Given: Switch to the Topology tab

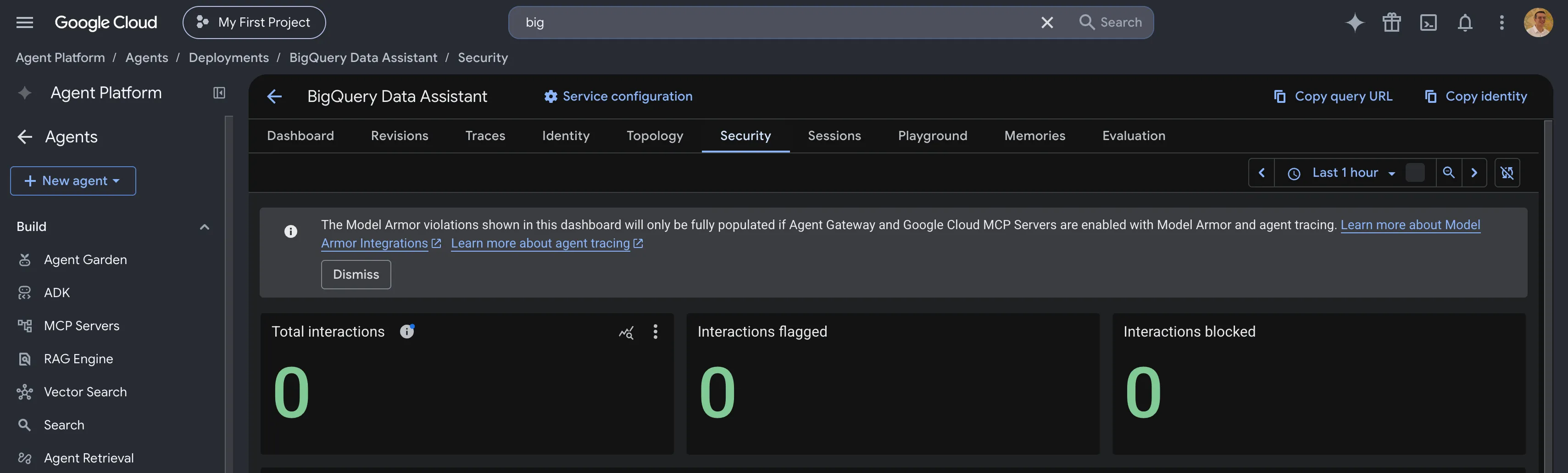Looking at the screenshot, I should 654,136.
